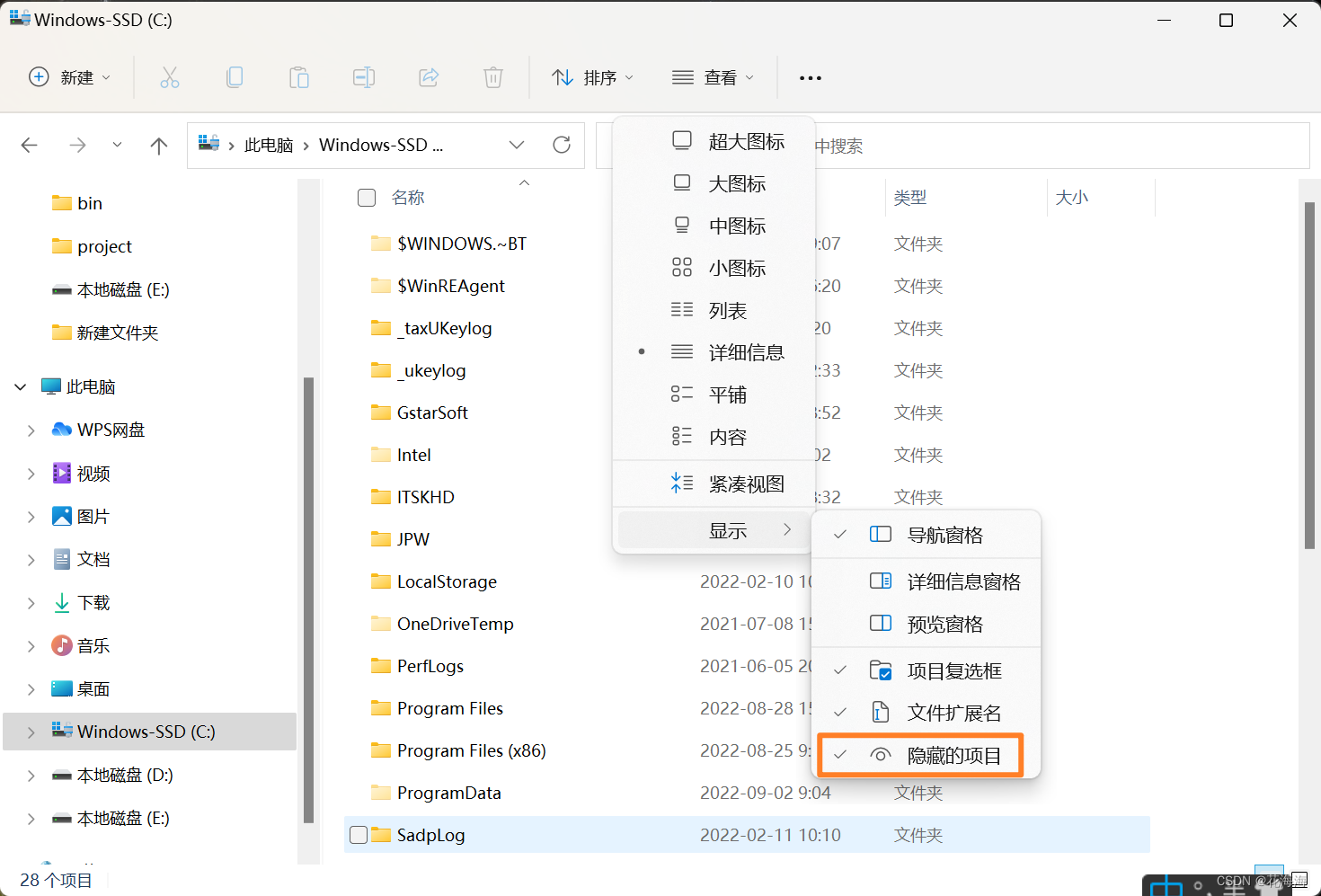
Task: Go back with the left arrow
Action: [30, 145]
